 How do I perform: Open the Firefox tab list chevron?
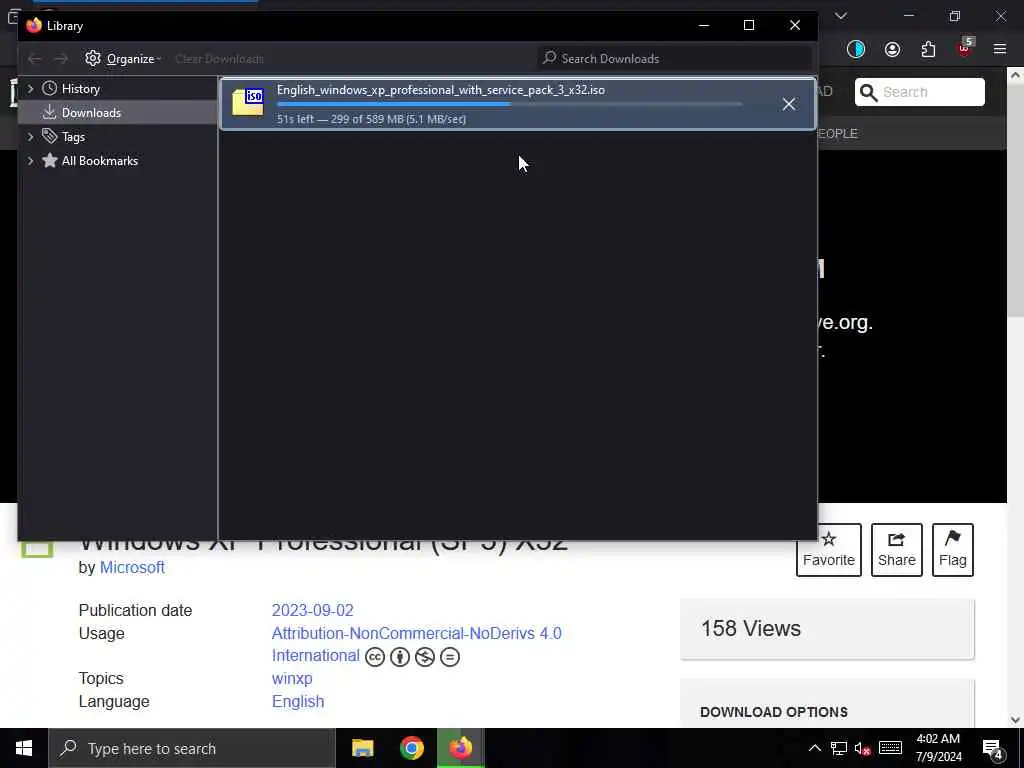tap(841, 16)
